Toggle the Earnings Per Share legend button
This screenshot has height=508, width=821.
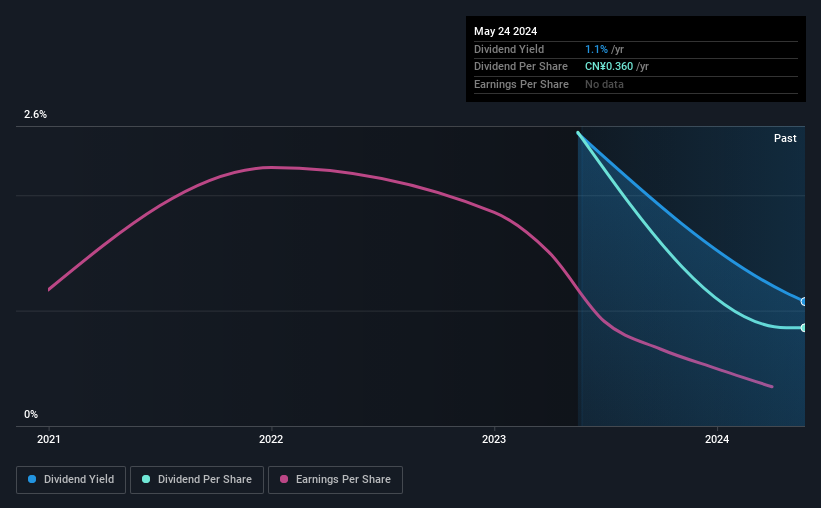coord(335,480)
